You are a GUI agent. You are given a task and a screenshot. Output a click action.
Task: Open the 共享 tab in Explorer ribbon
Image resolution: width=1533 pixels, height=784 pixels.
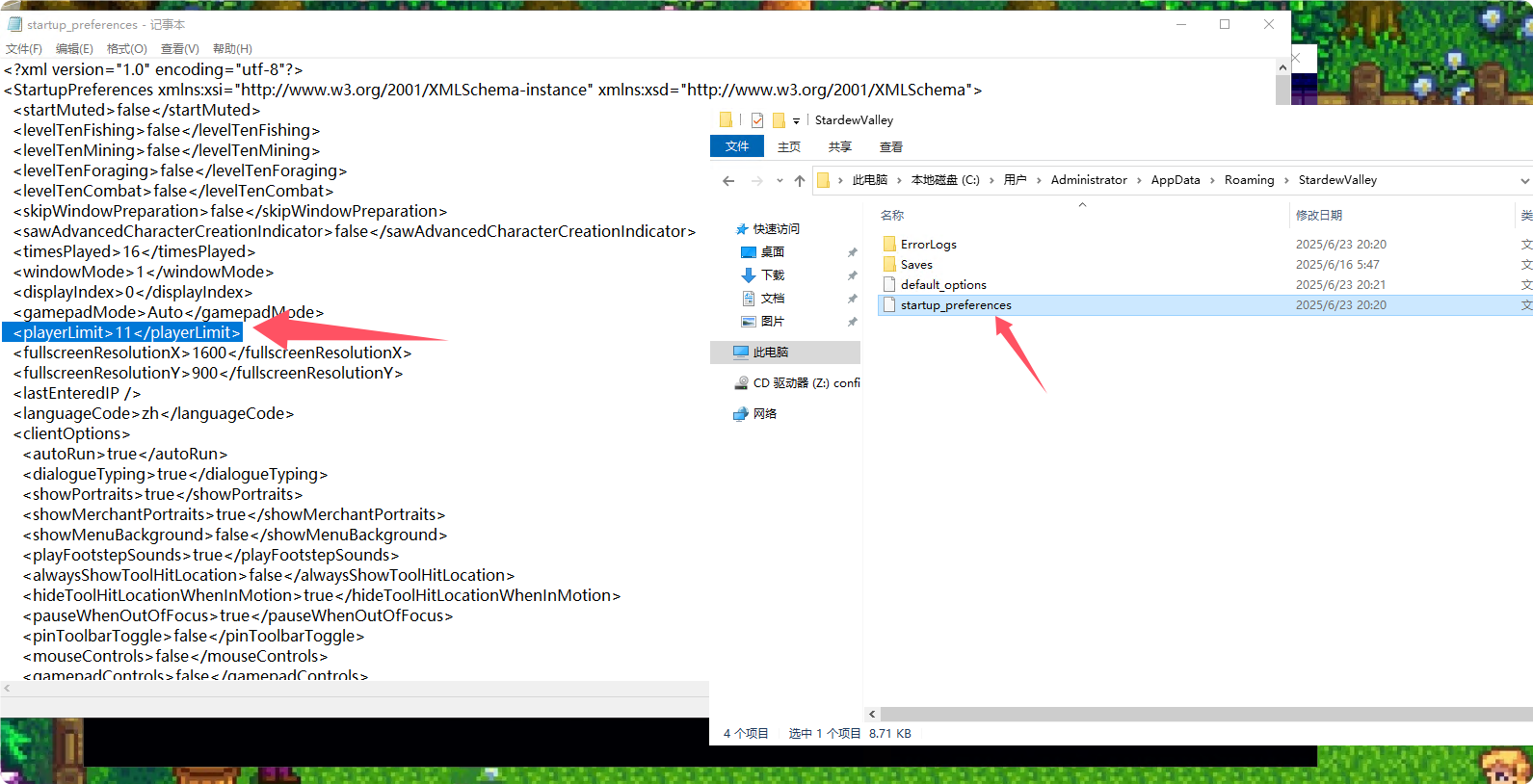click(840, 147)
